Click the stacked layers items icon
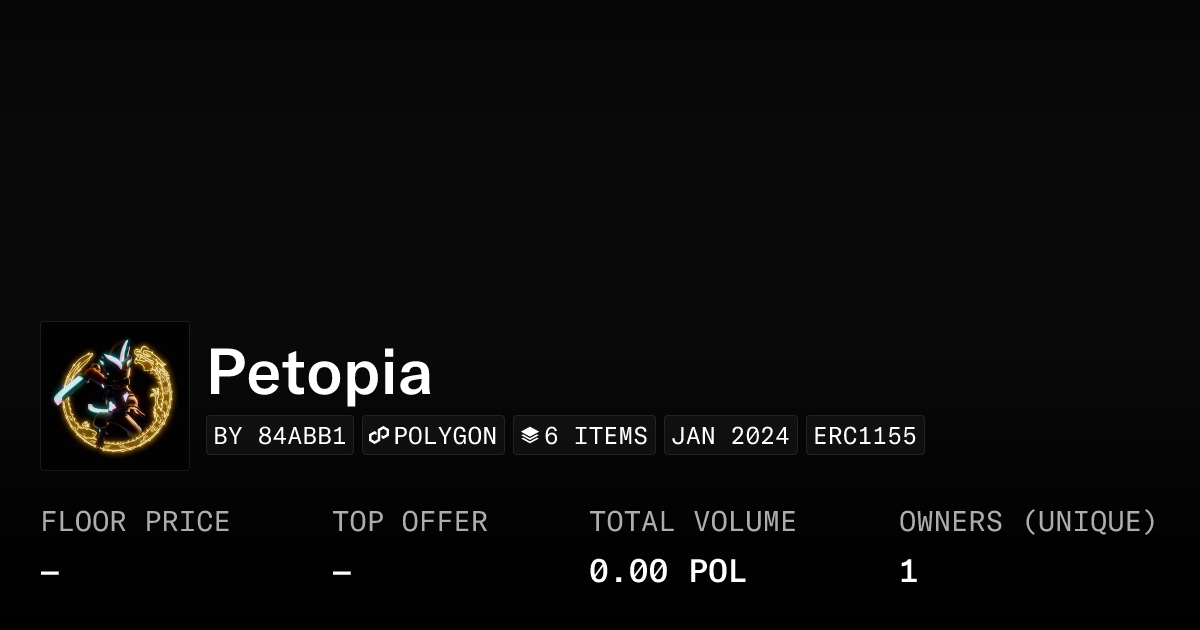1200x630 pixels. click(530, 436)
